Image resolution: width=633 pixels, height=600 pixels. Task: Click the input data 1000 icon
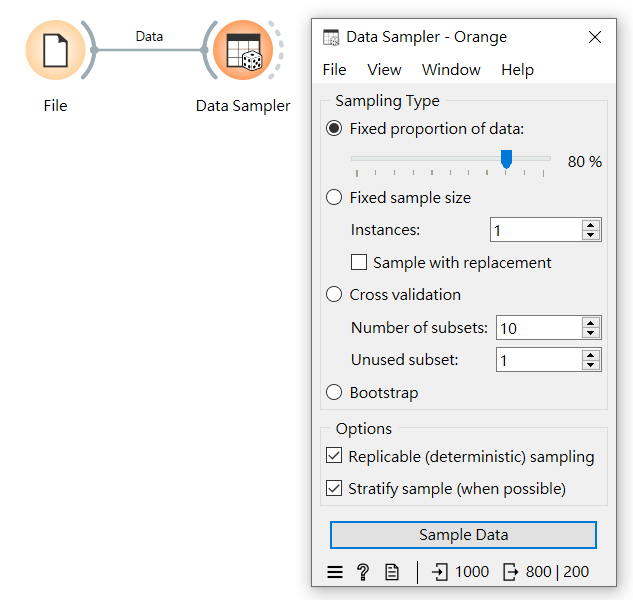440,572
